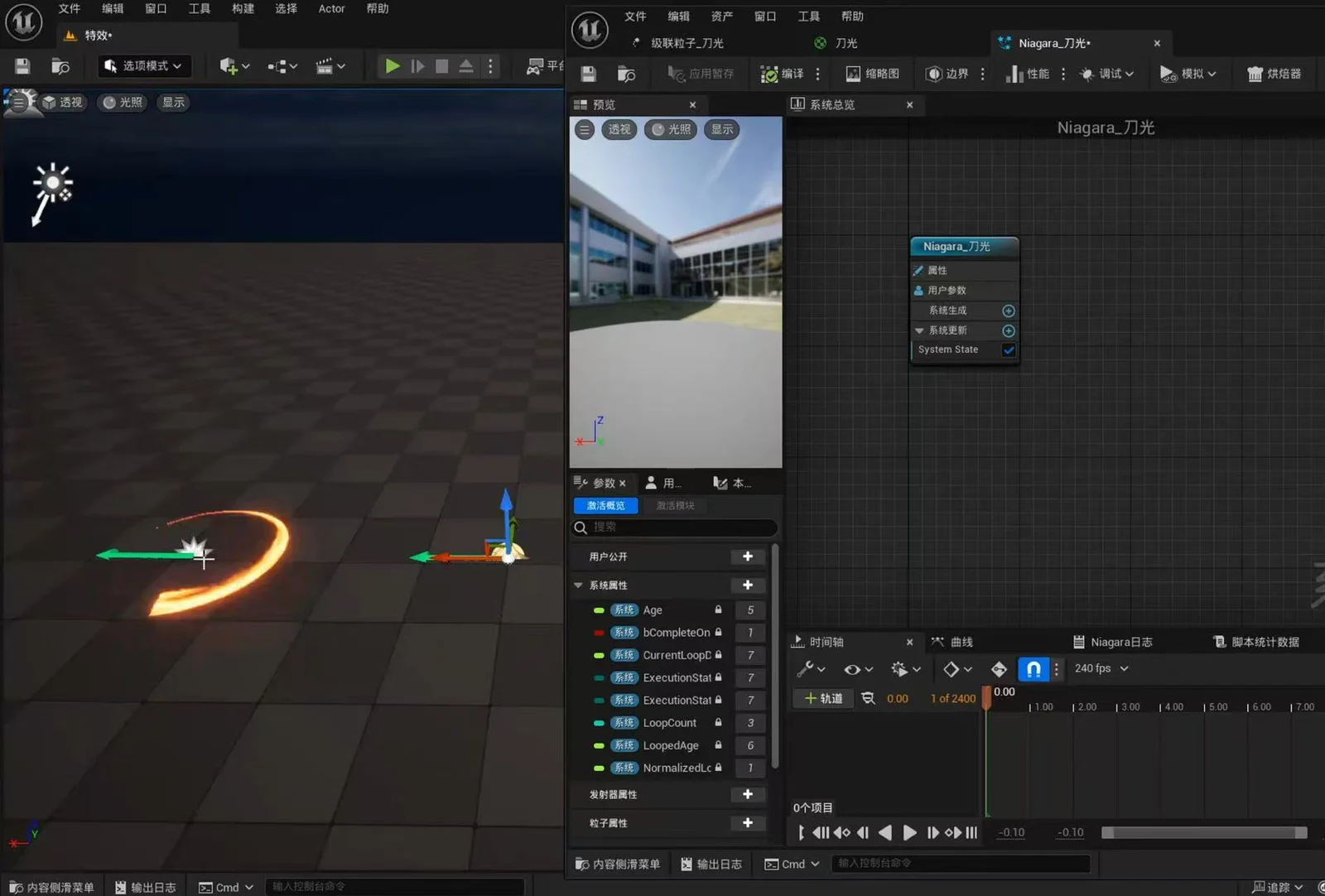Select 激活概览 filter tab
Screen dimensions: 1325x896
tap(605, 505)
